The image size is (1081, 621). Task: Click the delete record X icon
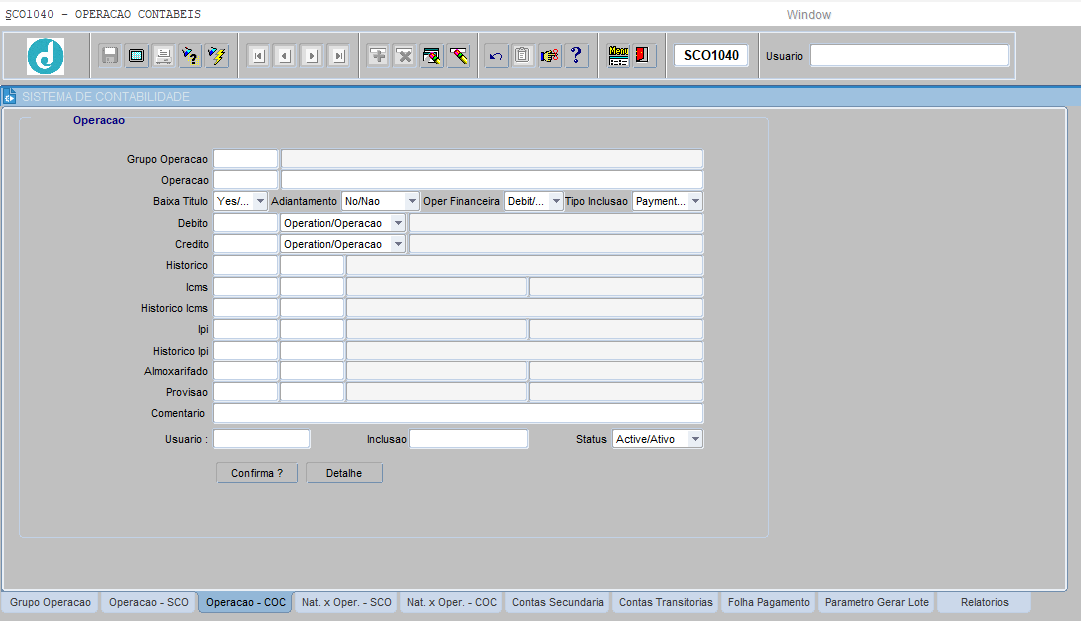(405, 56)
